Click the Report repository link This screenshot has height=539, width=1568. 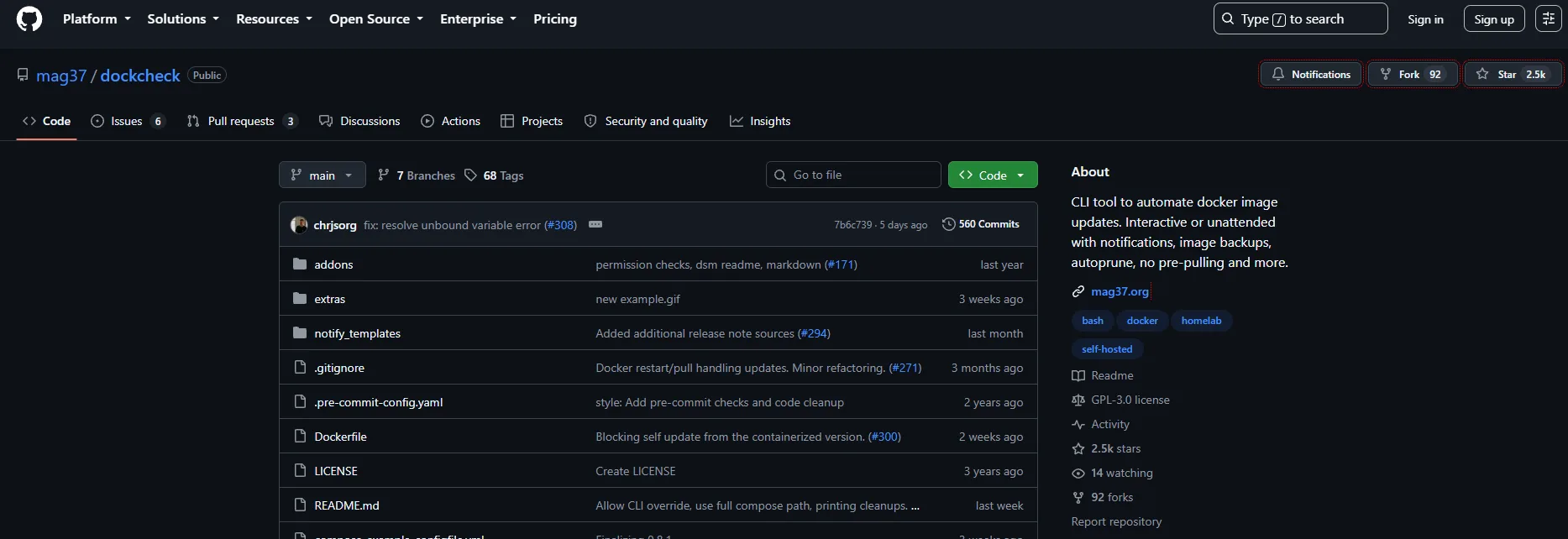click(1116, 521)
